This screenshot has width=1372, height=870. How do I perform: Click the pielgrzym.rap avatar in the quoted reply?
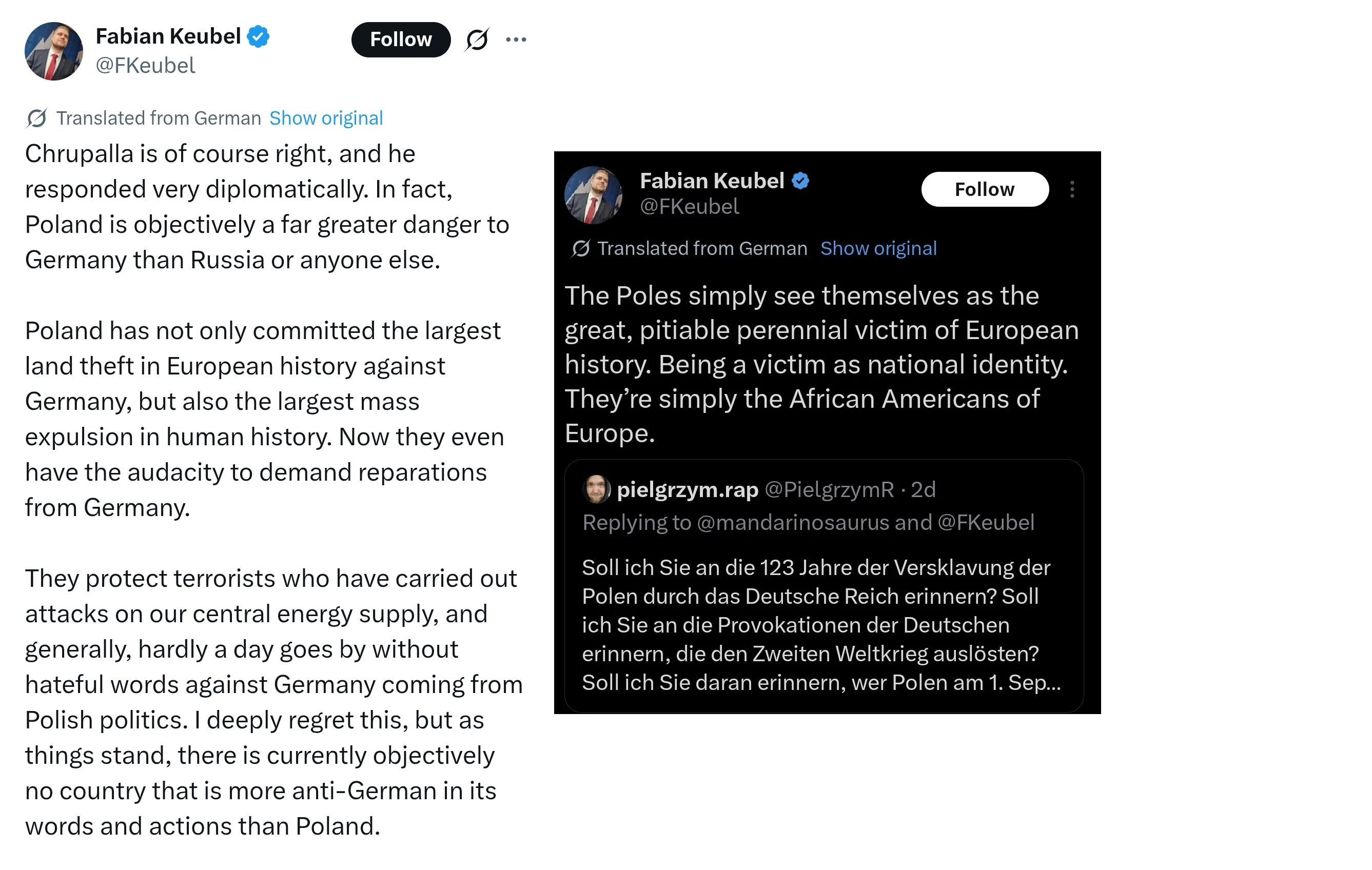tap(596, 489)
